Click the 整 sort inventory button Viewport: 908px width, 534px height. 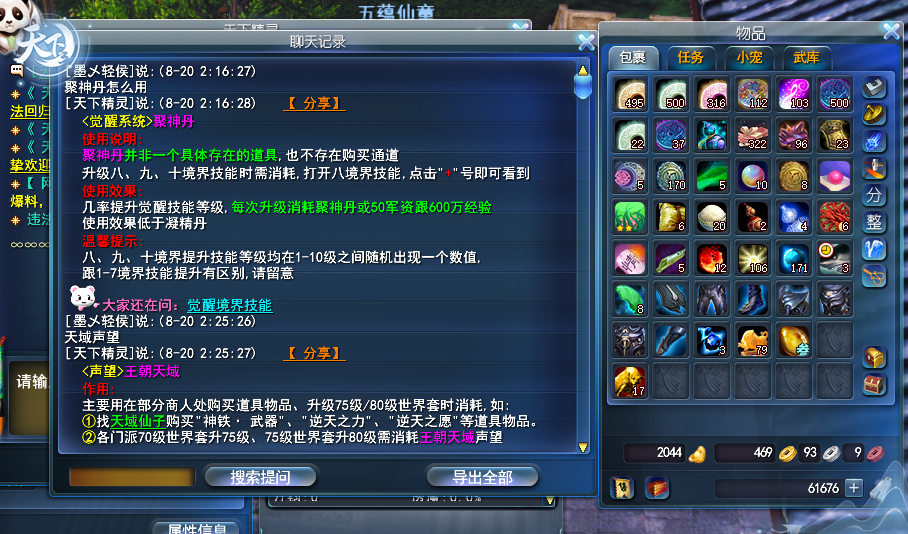tap(874, 222)
